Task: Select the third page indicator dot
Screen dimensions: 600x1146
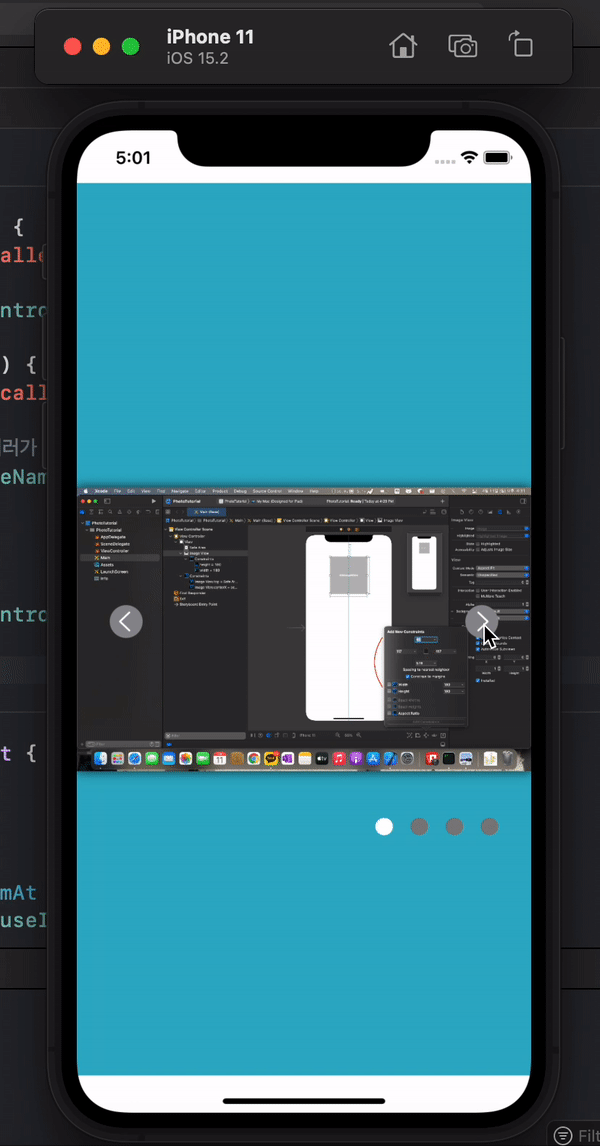Action: (x=455, y=827)
